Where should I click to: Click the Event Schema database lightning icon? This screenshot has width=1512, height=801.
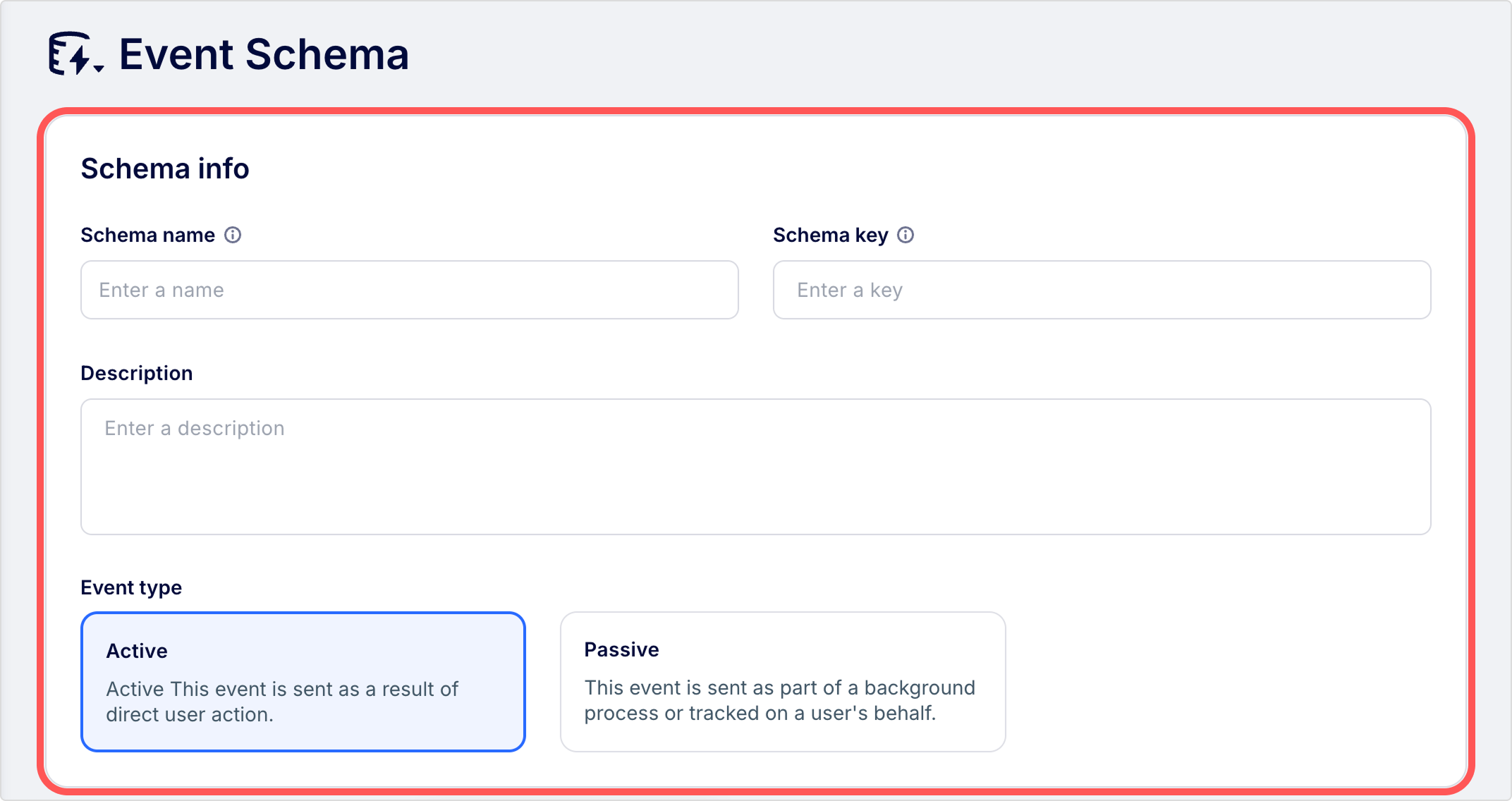coord(69,53)
